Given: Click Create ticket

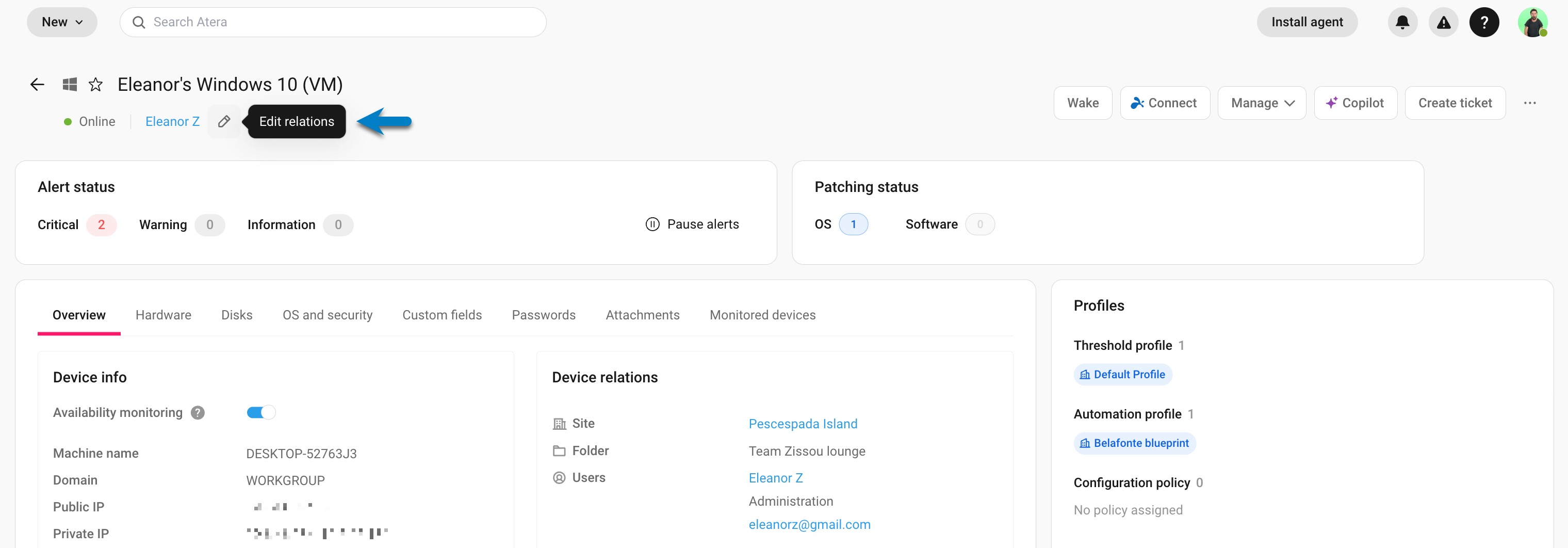Looking at the screenshot, I should pyautogui.click(x=1455, y=103).
